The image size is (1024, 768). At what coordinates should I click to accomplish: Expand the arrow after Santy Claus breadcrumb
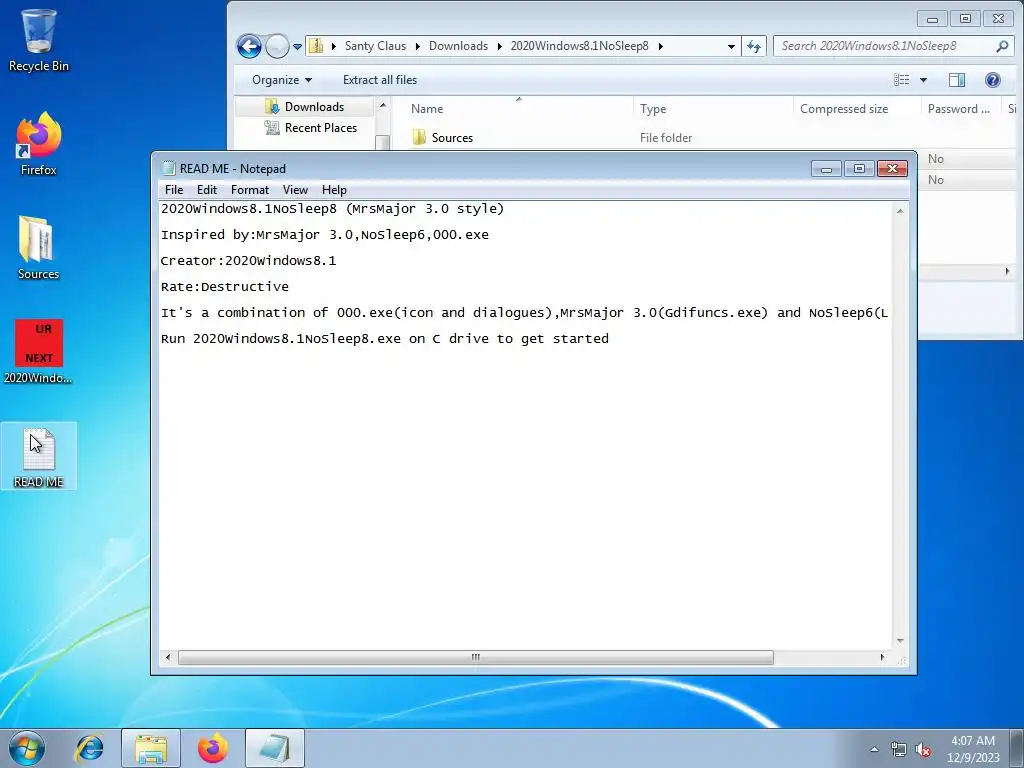click(x=417, y=46)
